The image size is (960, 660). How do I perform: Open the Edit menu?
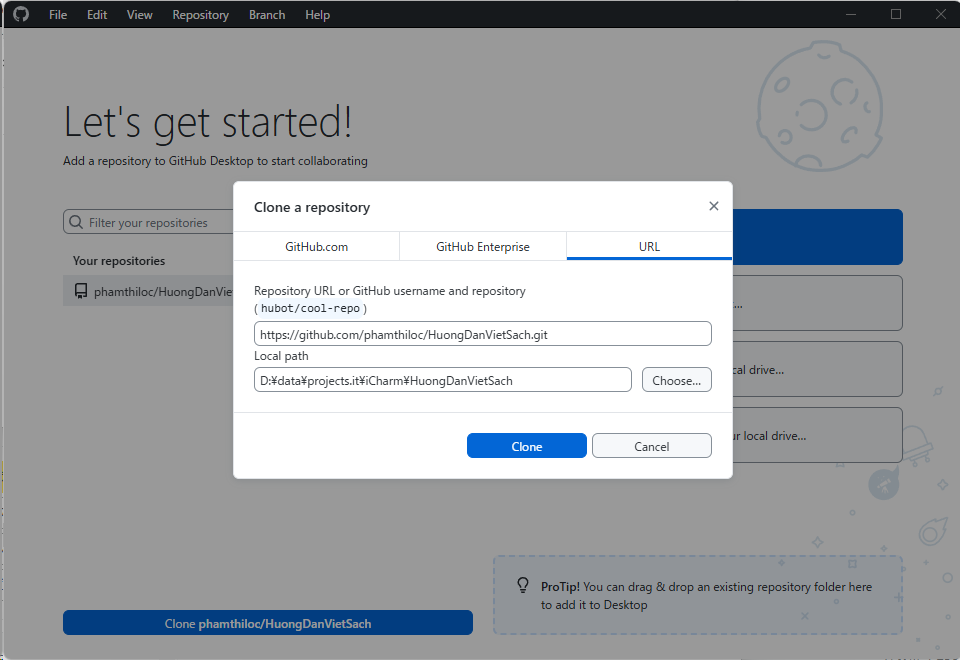97,15
